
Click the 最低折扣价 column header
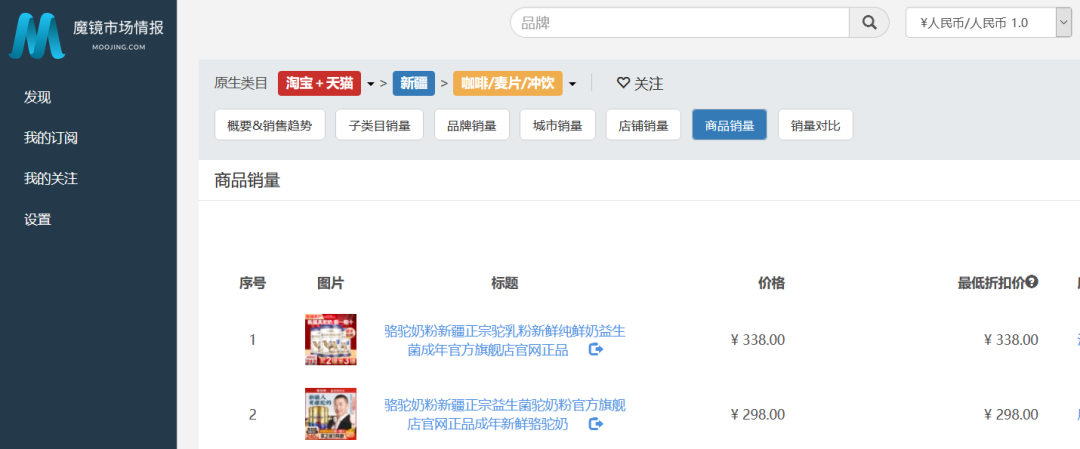[991, 283]
